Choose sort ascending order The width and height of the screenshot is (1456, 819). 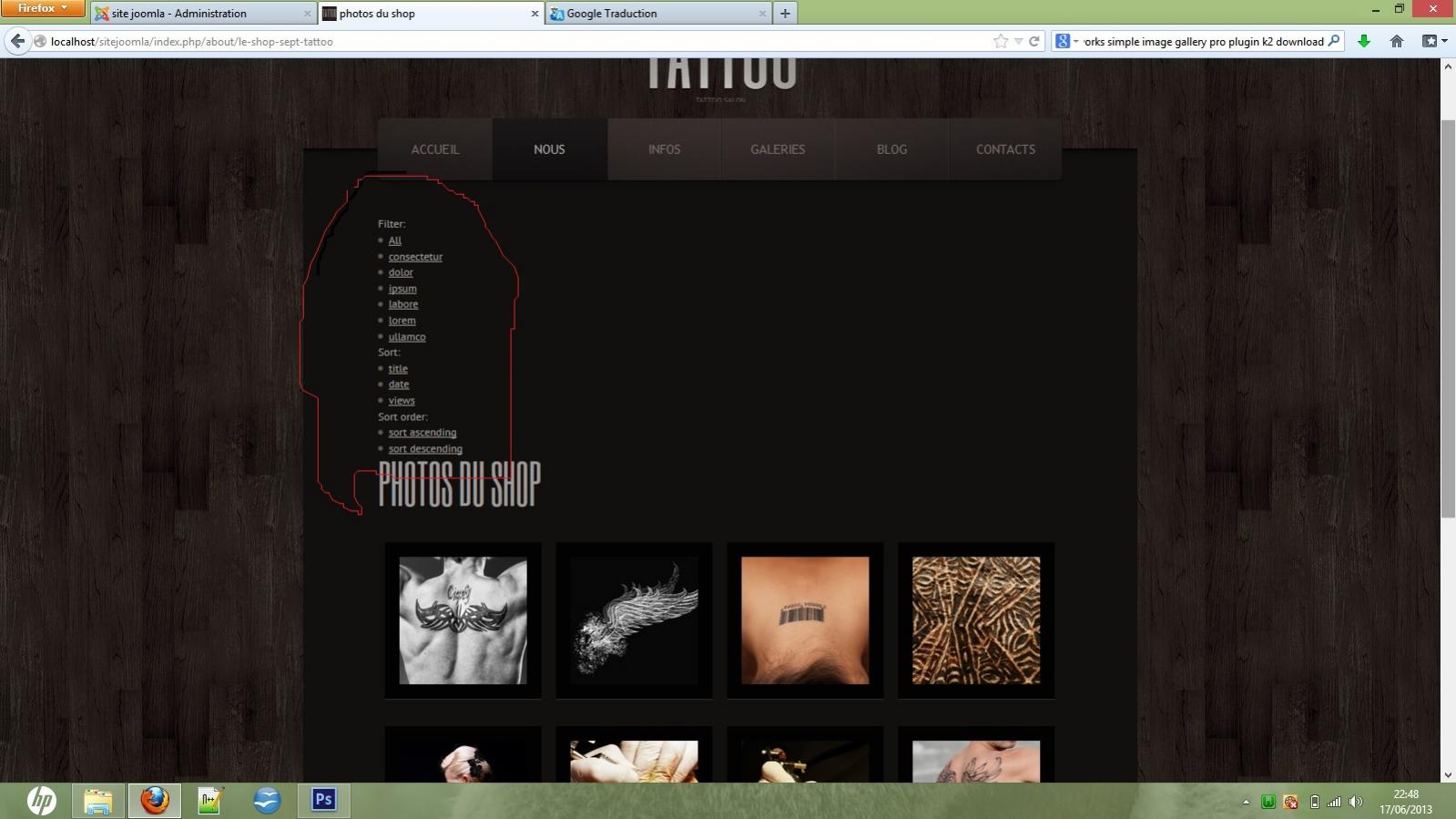click(423, 433)
